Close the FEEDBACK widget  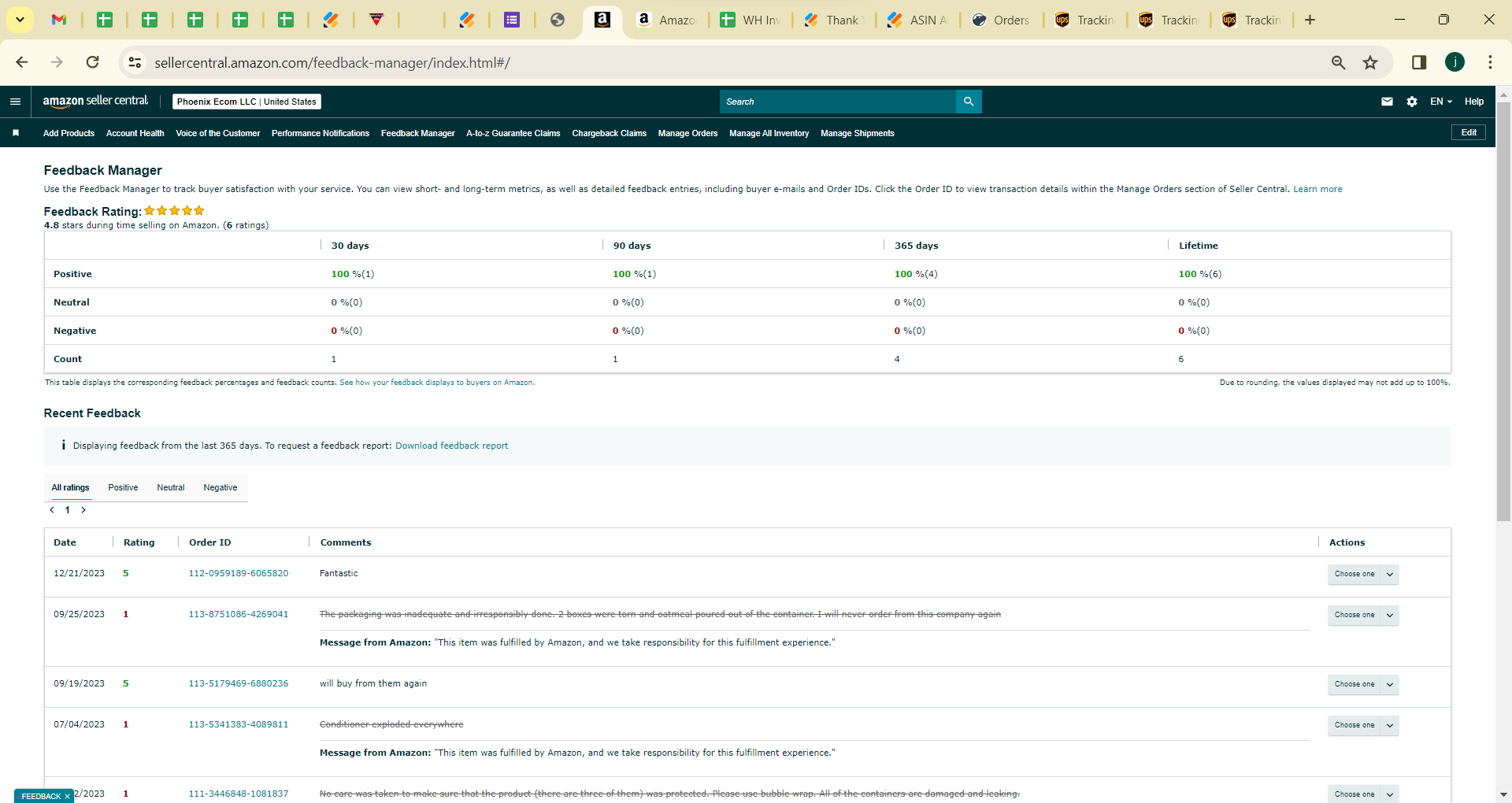pos(67,796)
